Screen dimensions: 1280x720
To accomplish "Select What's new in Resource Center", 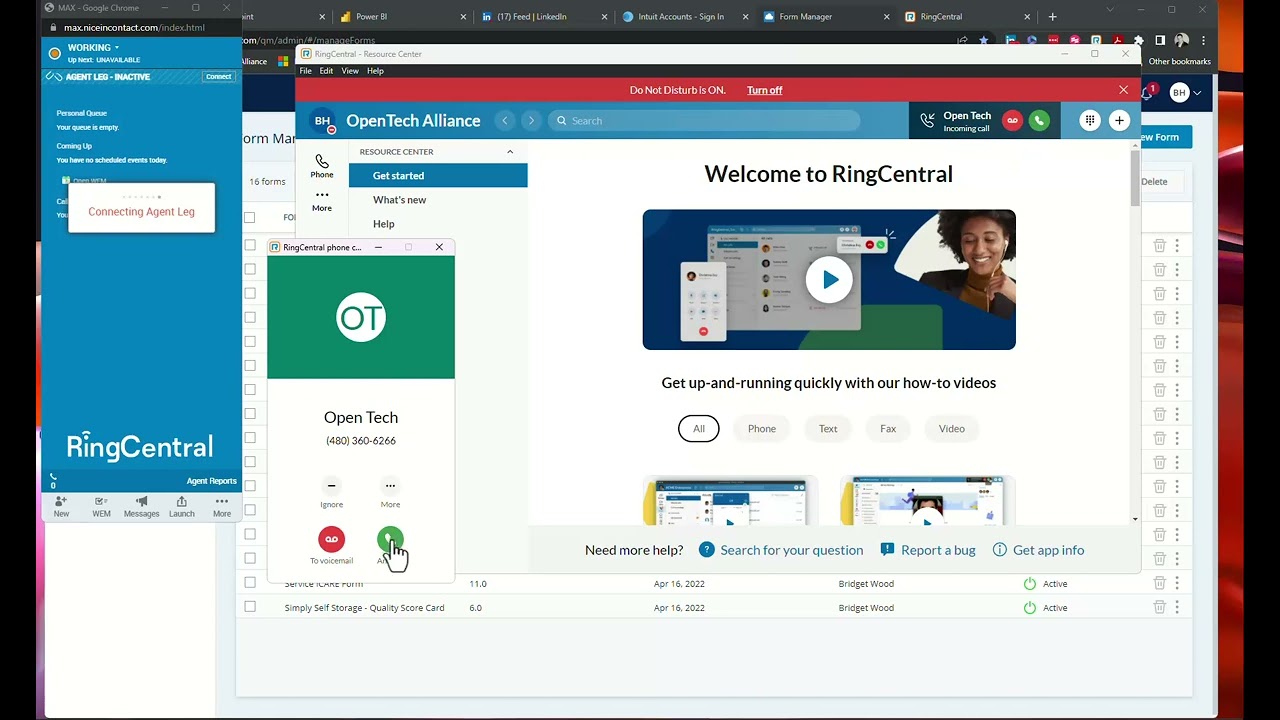I will 438,200.
